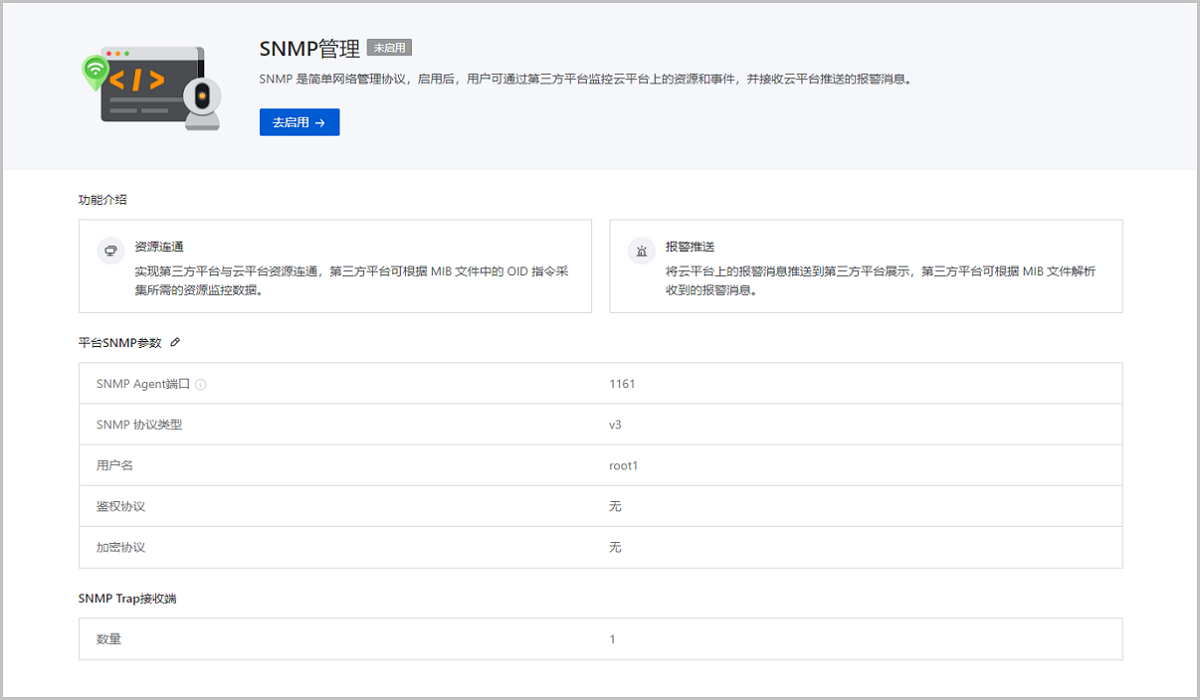The height and width of the screenshot is (700, 1200).
Task: Click the robot camera in the SNMP illustration
Action: click(x=203, y=102)
